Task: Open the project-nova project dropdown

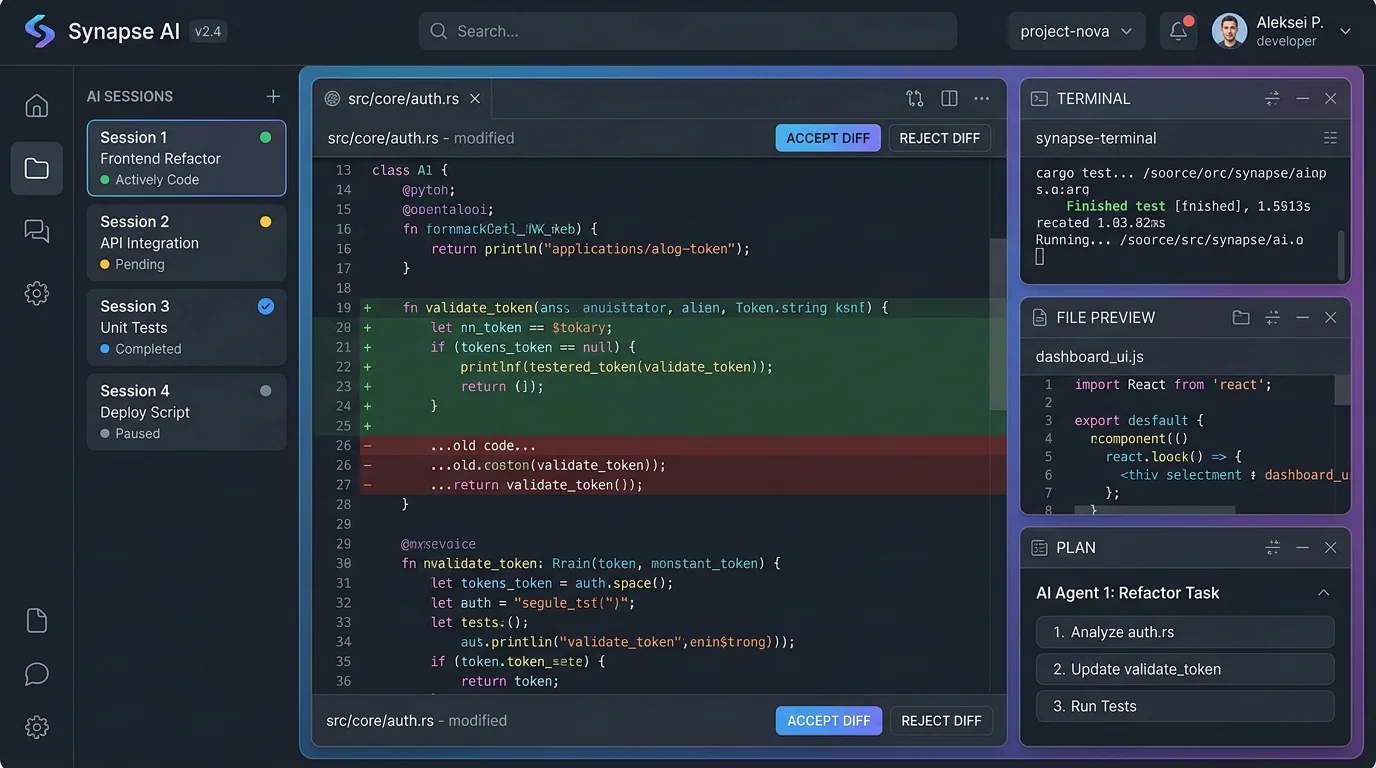Action: (x=1075, y=30)
